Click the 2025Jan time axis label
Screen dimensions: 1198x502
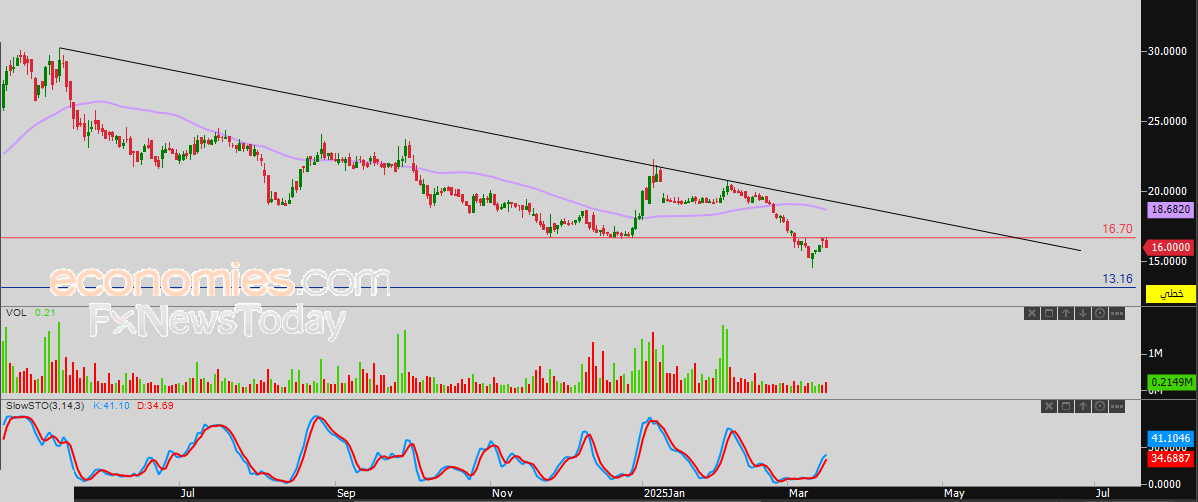pos(663,494)
